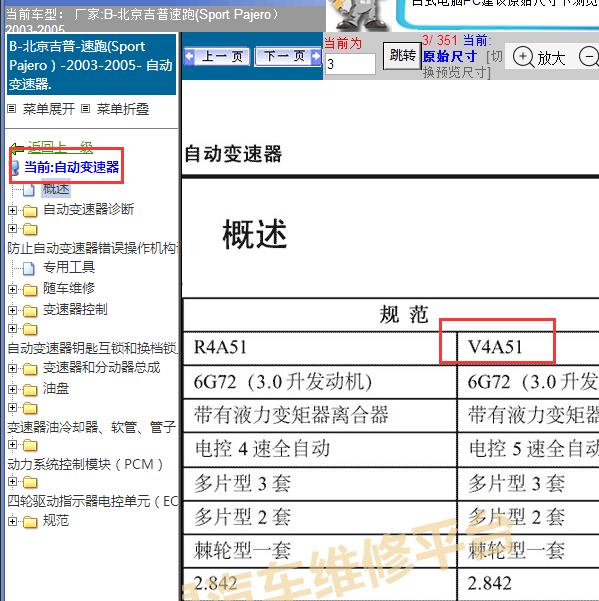The height and width of the screenshot is (601, 599).
Task: Click the 原始尺寸 link
Action: pyautogui.click(x=450, y=56)
